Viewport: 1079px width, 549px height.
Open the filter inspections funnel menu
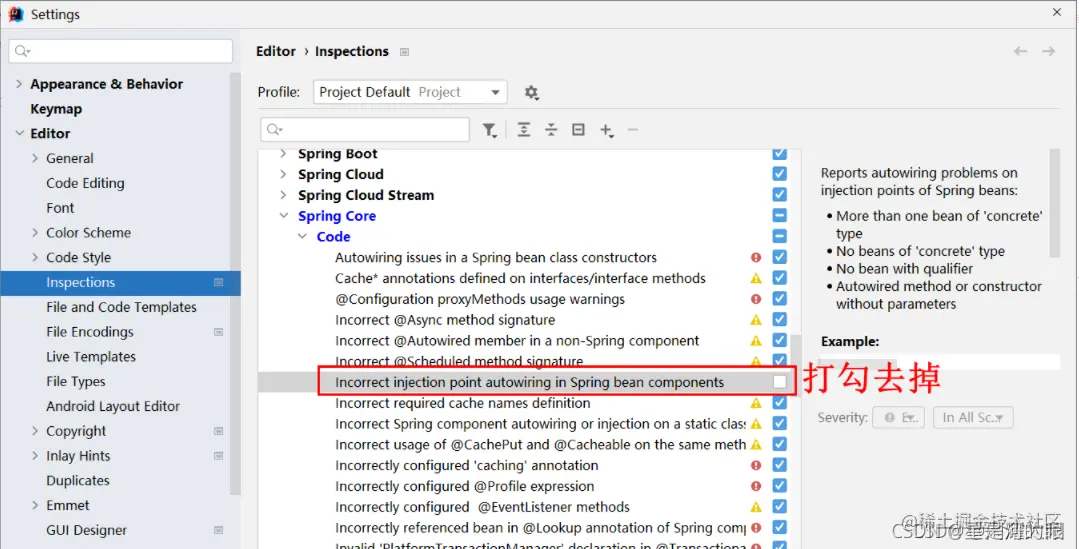[489, 130]
